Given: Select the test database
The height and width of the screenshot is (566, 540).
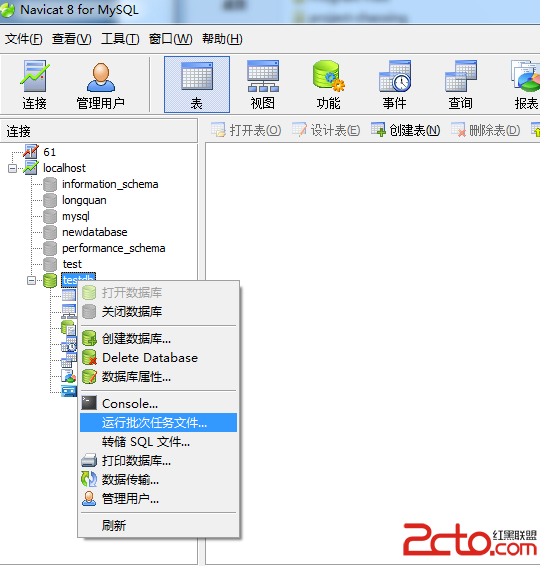Looking at the screenshot, I should point(72,264).
